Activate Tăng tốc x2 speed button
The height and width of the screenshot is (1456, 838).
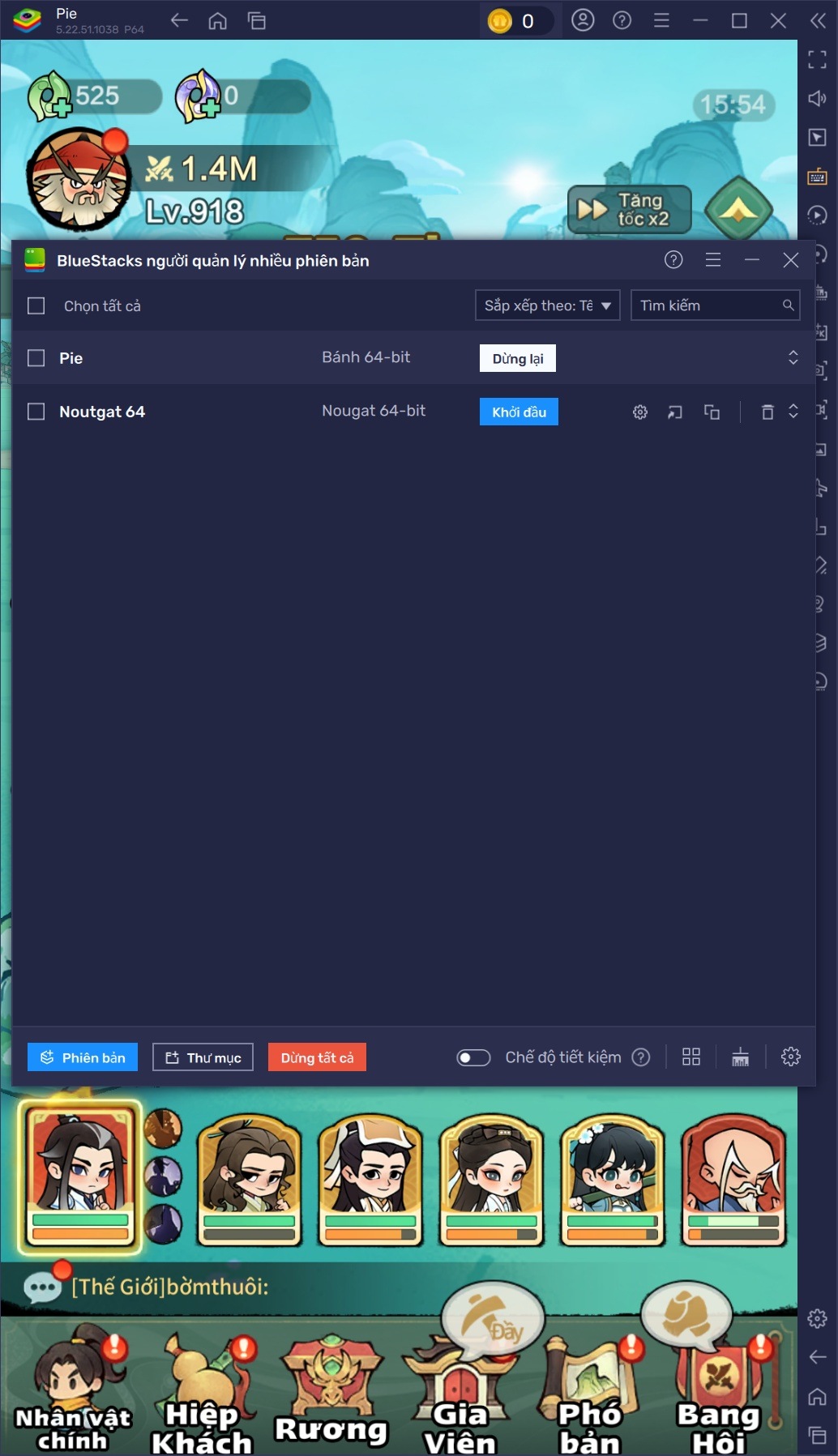coord(630,209)
